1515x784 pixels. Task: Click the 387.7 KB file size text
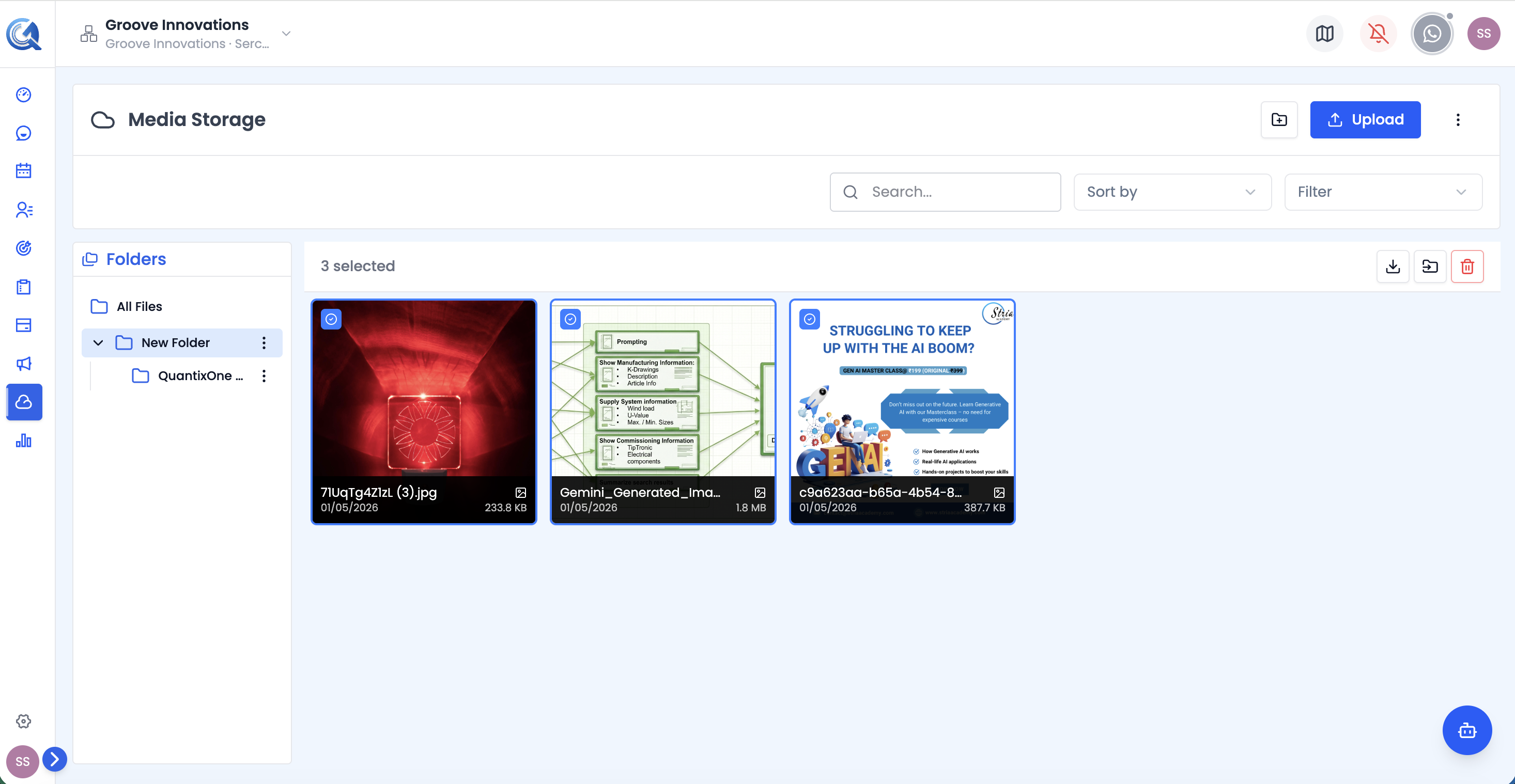pyautogui.click(x=984, y=508)
